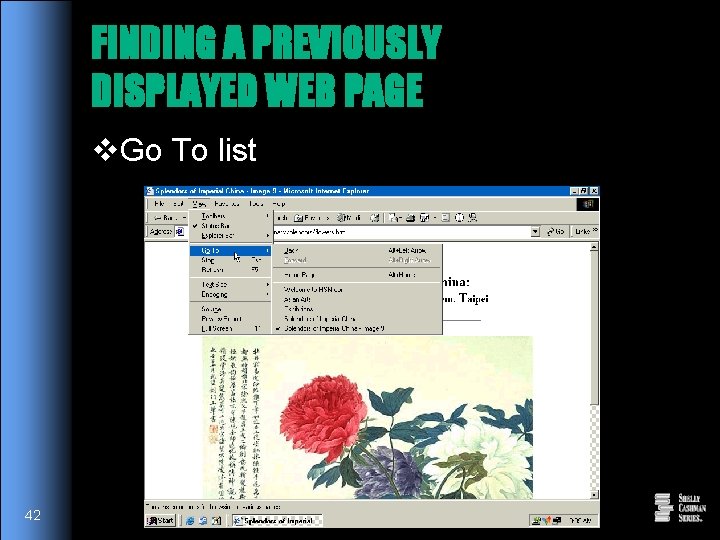Click the page icon in Address bar
The width and height of the screenshot is (720, 540).
[180, 231]
